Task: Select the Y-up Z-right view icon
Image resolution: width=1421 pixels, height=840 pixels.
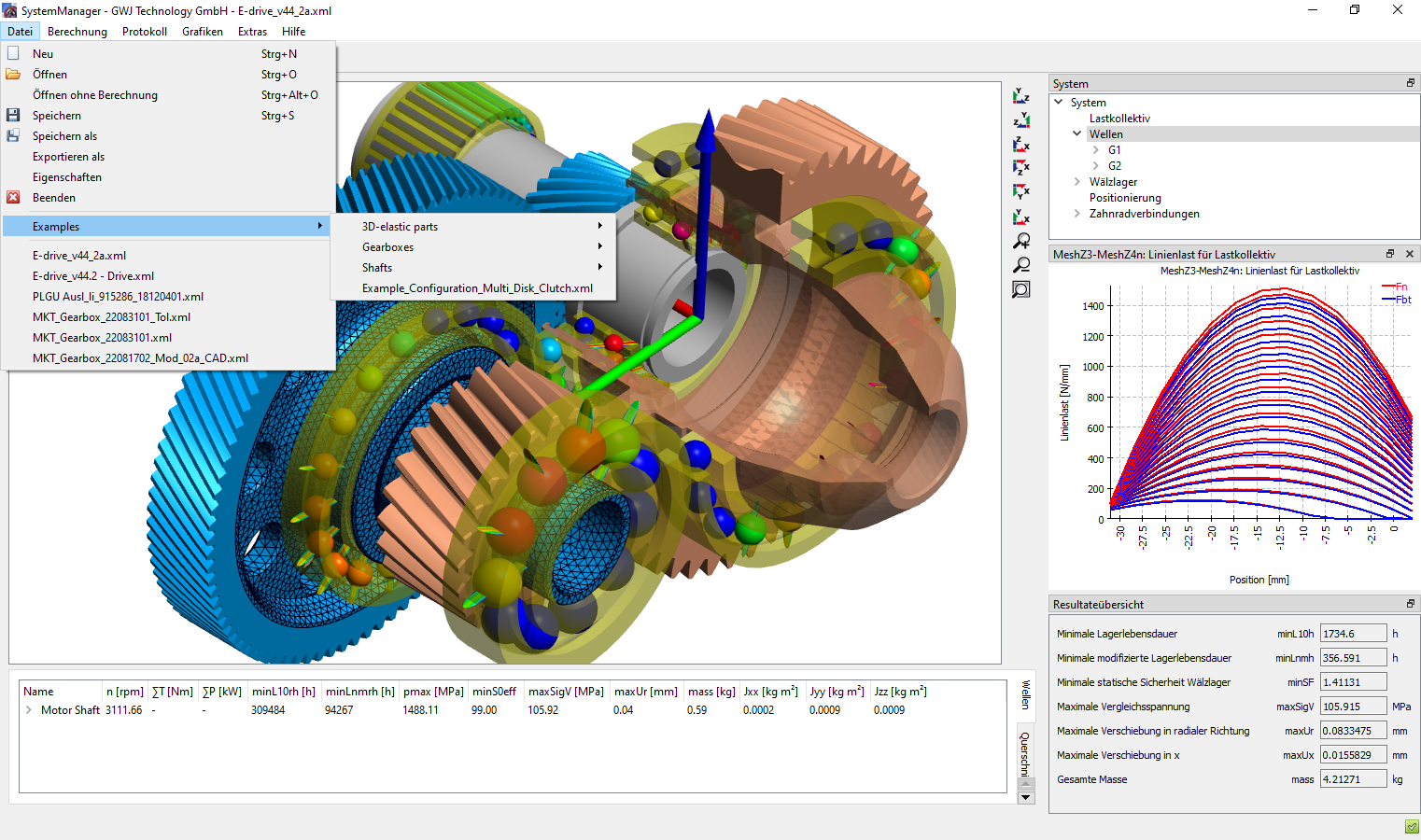Action: tap(1020, 96)
